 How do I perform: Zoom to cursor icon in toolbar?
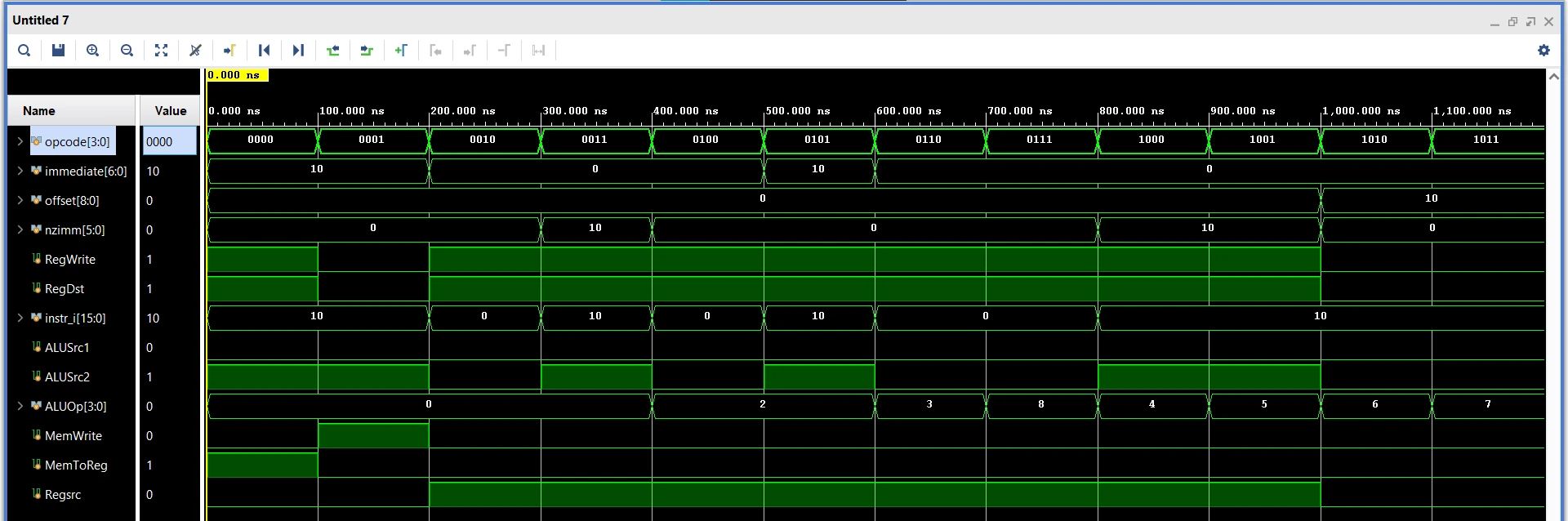195,51
